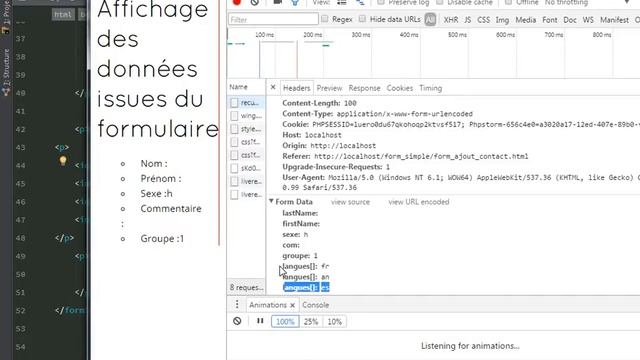Filter requests by Font
Image resolution: width=640 pixels, height=360 pixels.
[549, 20]
